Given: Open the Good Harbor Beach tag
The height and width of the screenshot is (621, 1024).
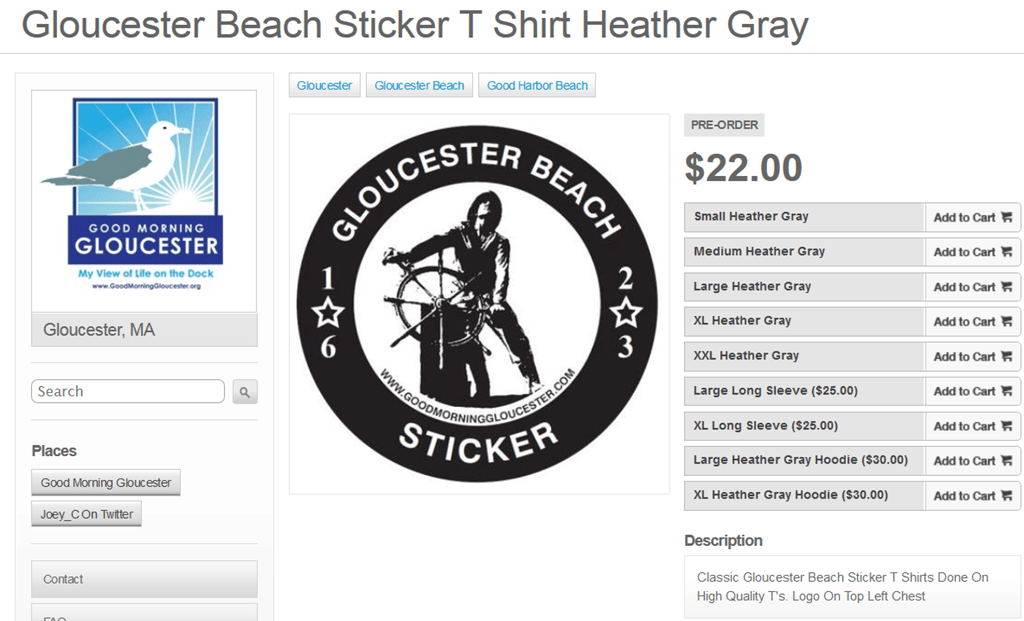Looking at the screenshot, I should [537, 86].
